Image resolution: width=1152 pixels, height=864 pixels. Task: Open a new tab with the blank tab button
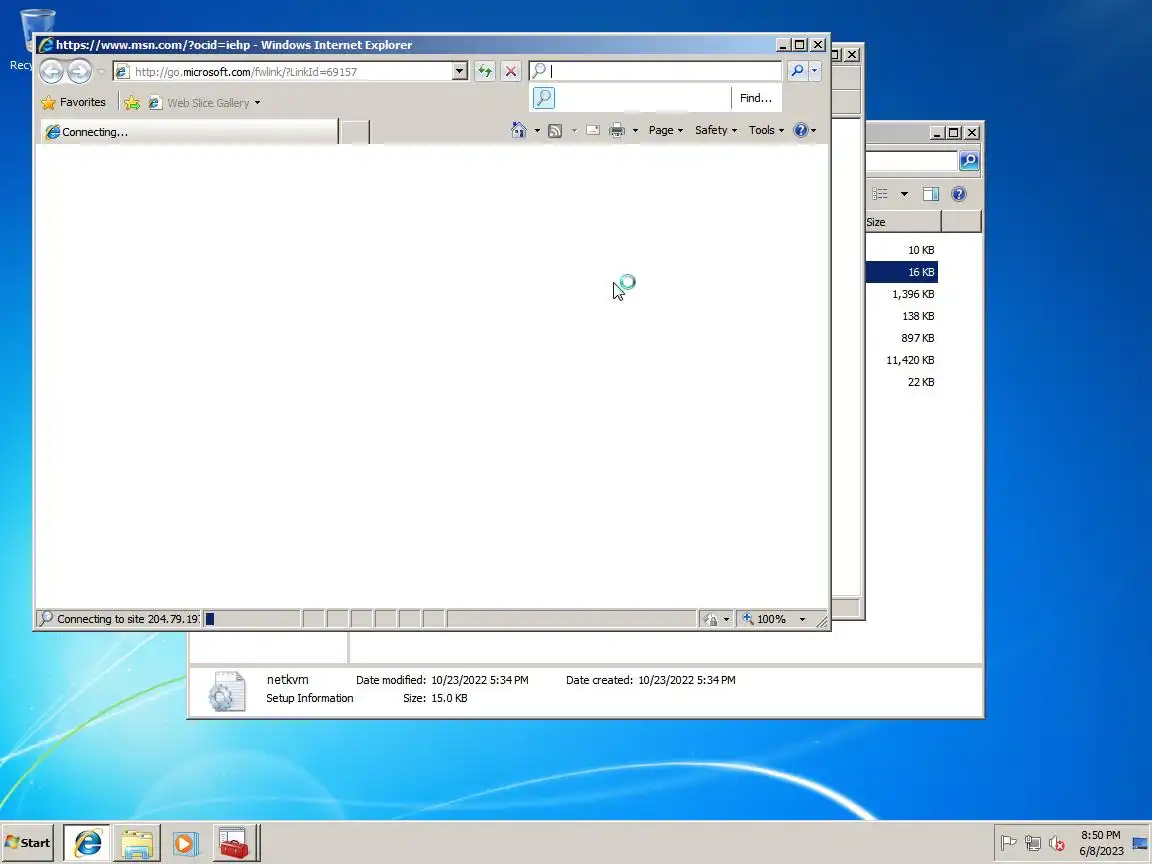point(356,132)
